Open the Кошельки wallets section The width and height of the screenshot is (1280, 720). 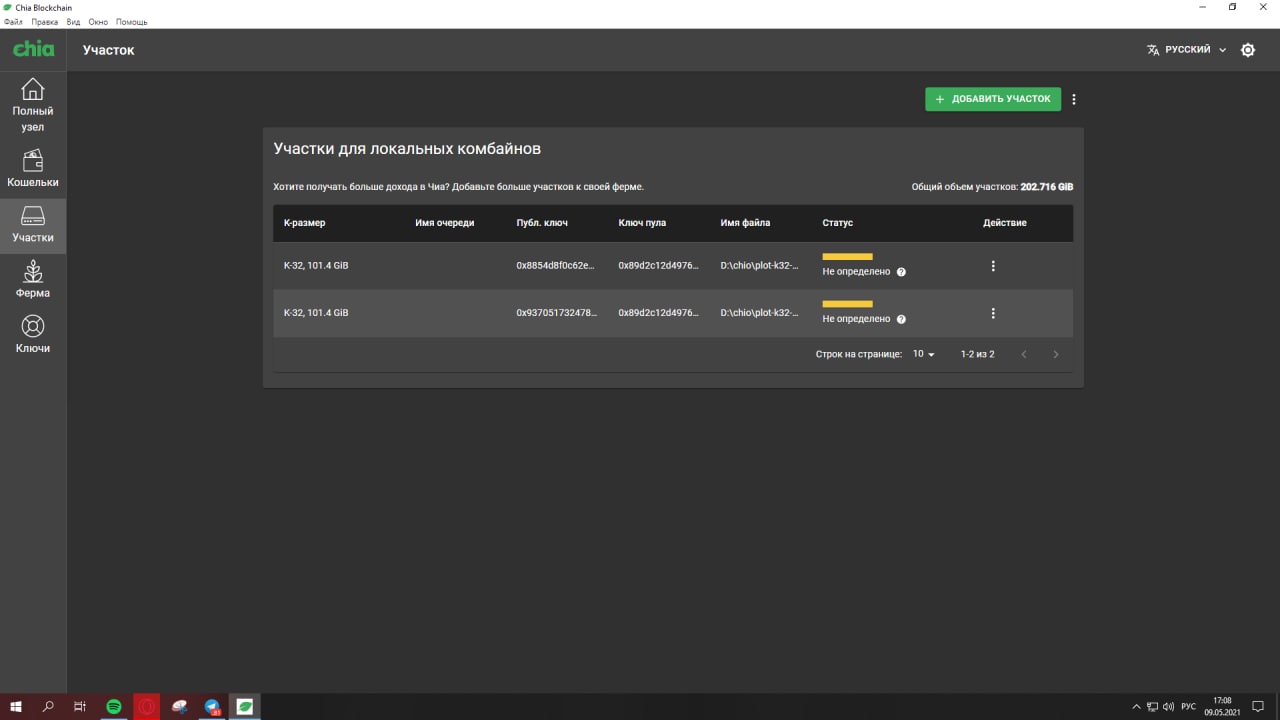33,170
